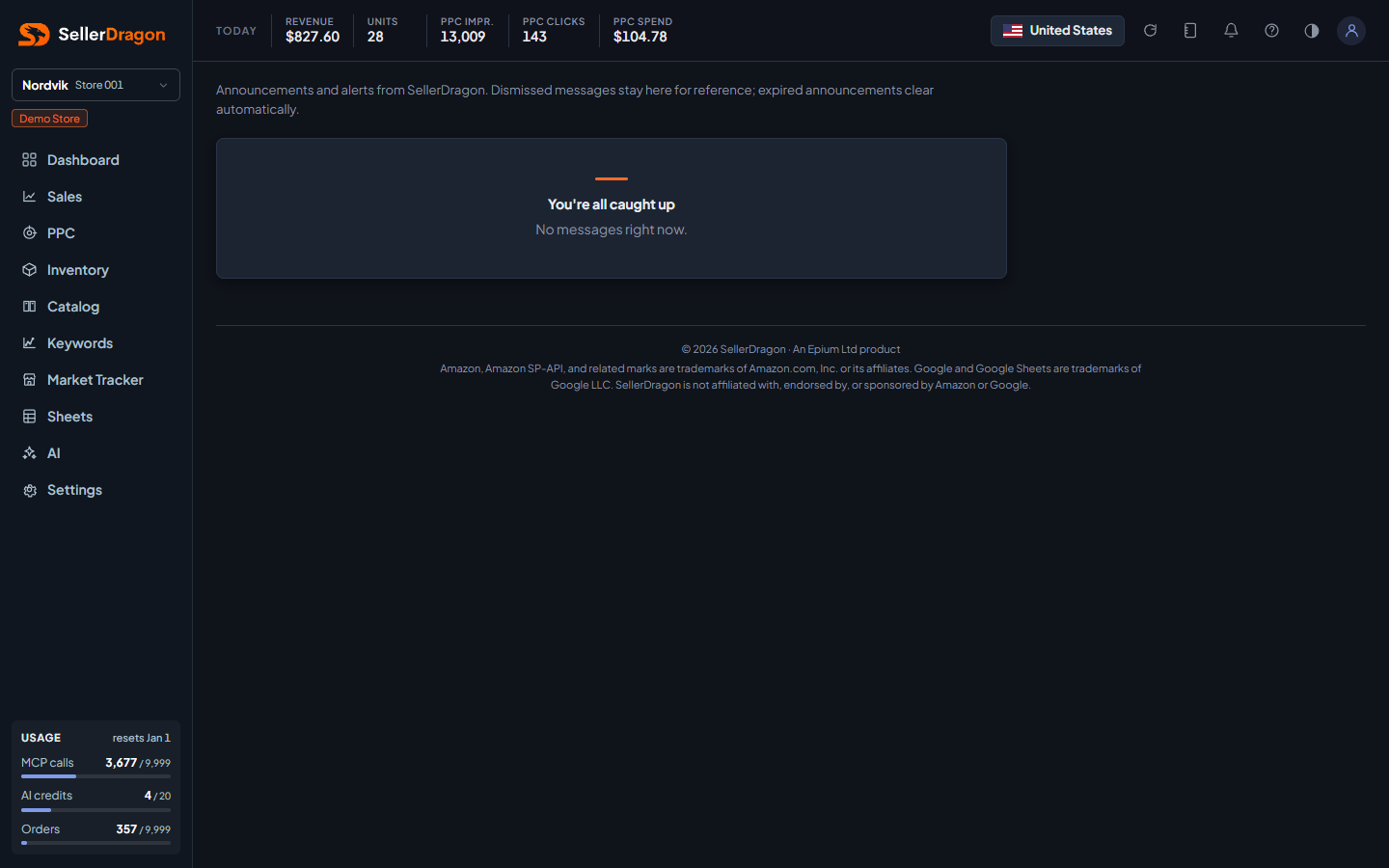Click the refresh data icon

[1150, 31]
